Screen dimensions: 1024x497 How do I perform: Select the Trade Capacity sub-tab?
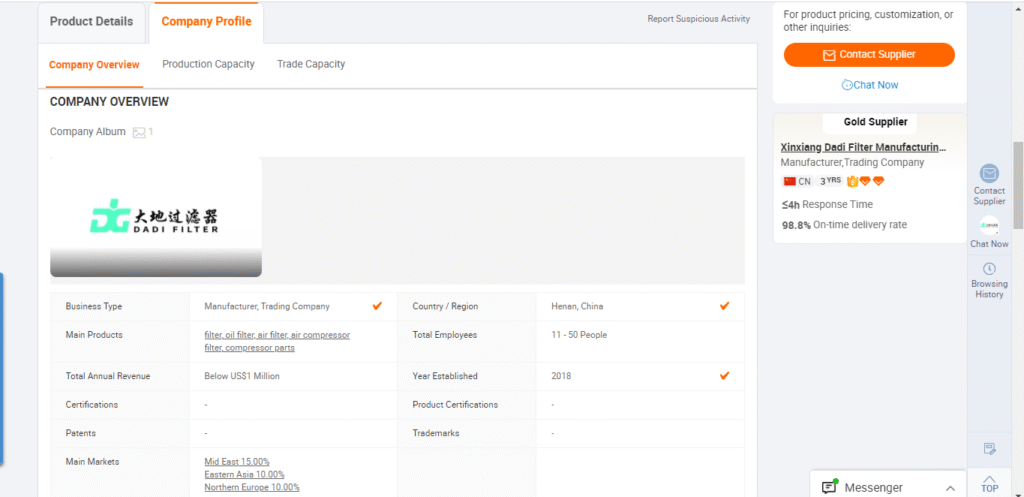point(311,64)
